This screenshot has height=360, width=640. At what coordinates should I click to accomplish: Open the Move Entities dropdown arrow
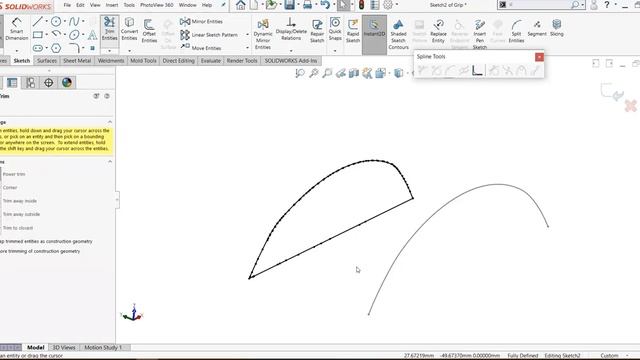pyautogui.click(x=247, y=48)
